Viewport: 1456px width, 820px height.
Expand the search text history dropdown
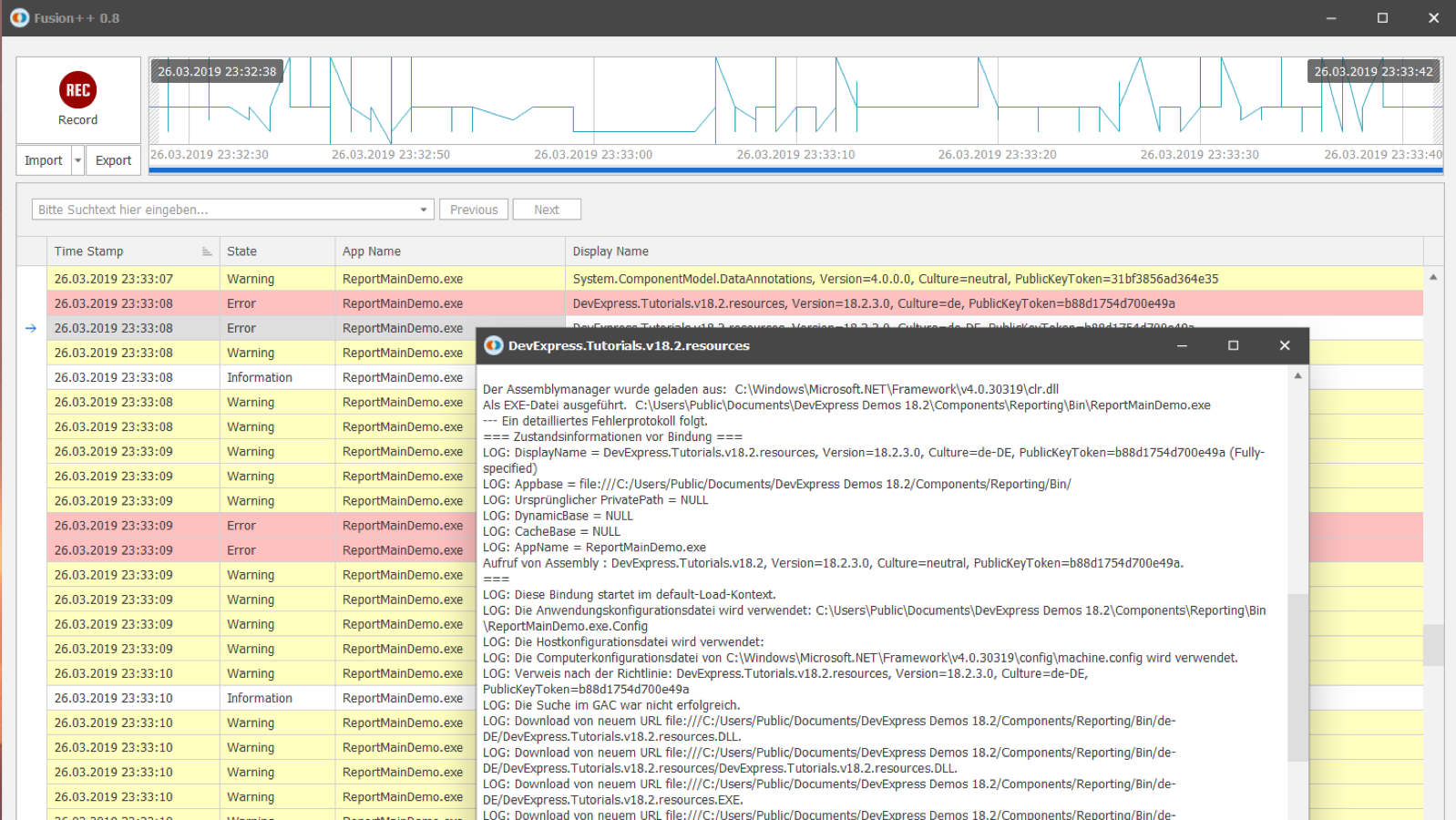pyautogui.click(x=424, y=210)
